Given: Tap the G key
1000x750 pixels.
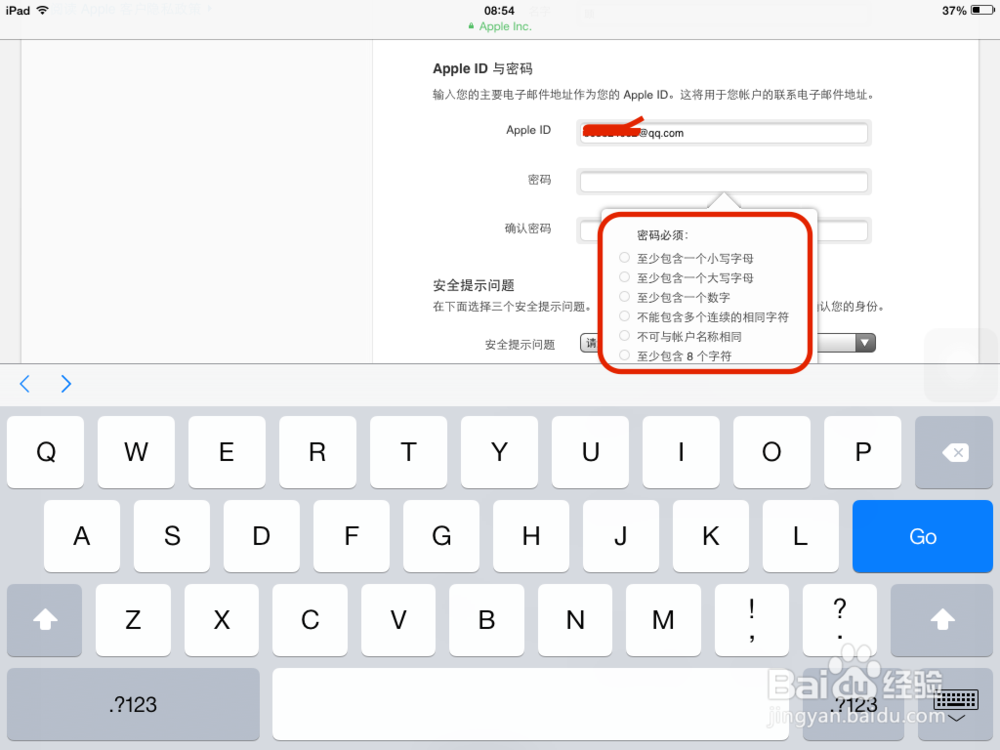Looking at the screenshot, I should click(441, 536).
